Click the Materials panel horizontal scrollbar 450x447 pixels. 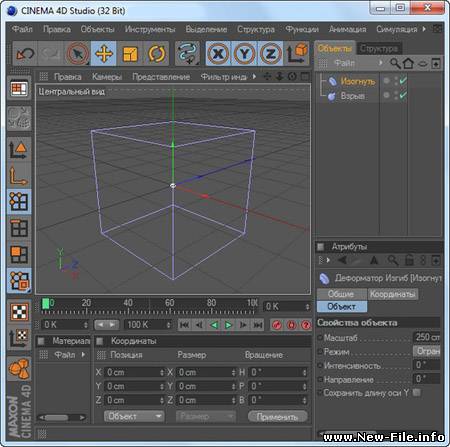click(61, 417)
